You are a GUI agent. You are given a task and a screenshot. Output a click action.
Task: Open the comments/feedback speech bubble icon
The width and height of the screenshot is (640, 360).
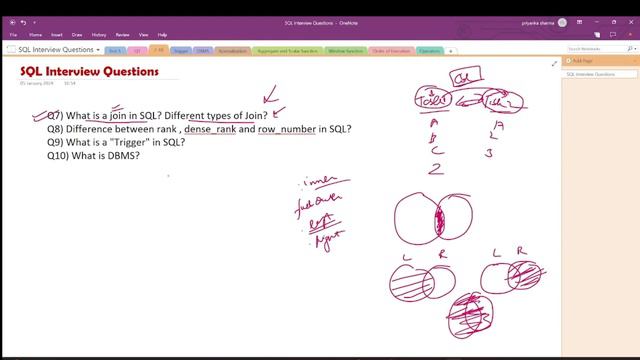pos(613,35)
